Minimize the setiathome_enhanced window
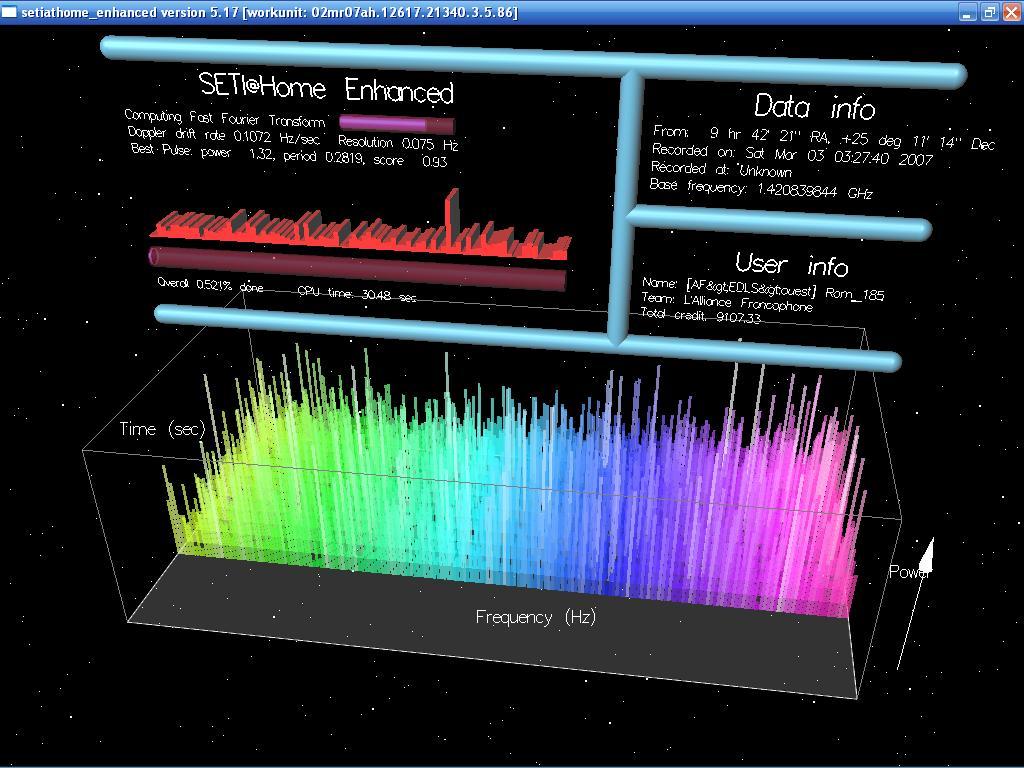This screenshot has height=768, width=1024. [967, 12]
